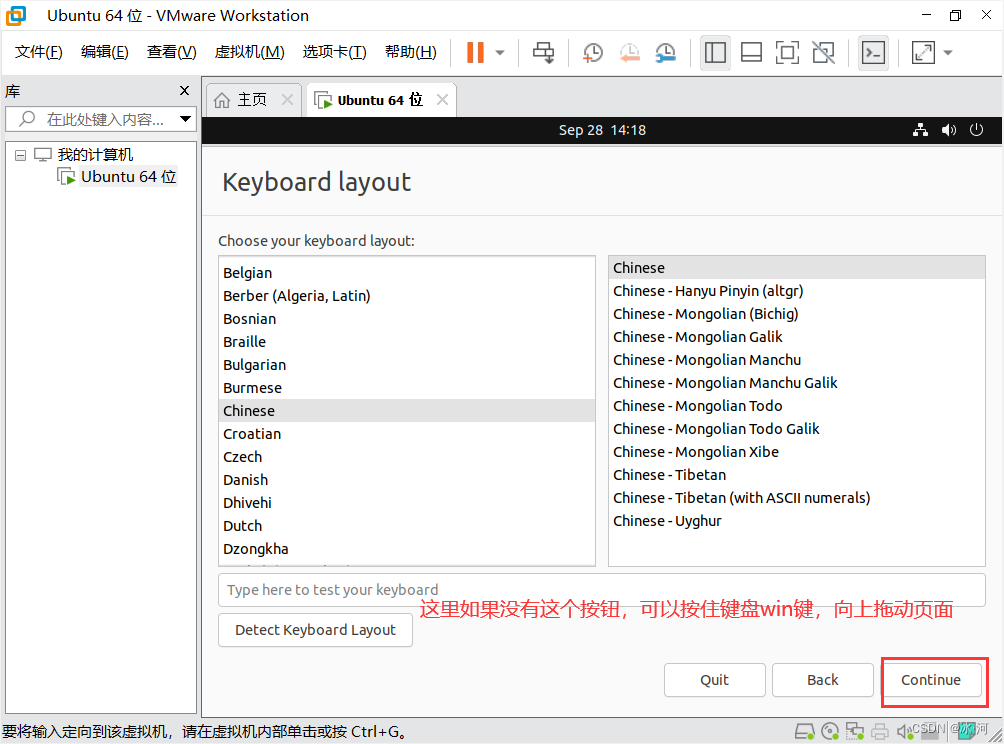The height and width of the screenshot is (744, 1004).
Task: Open the snapshot manager icon
Action: tap(666, 53)
